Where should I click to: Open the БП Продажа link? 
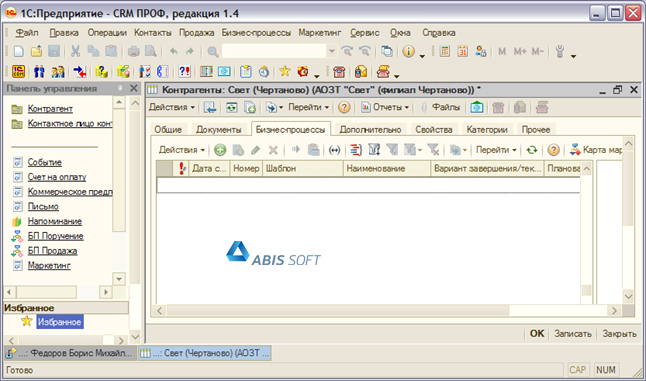tap(52, 251)
